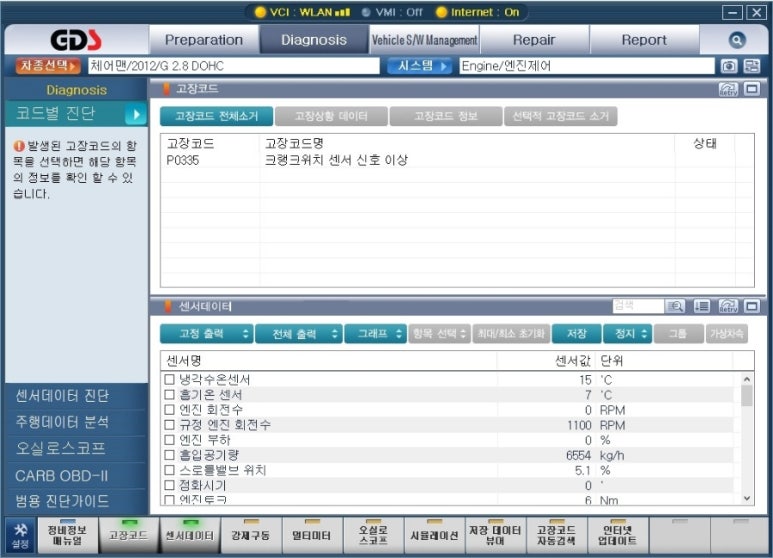The height and width of the screenshot is (558, 773).
Task: Switch to Report tab
Action: [x=644, y=40]
